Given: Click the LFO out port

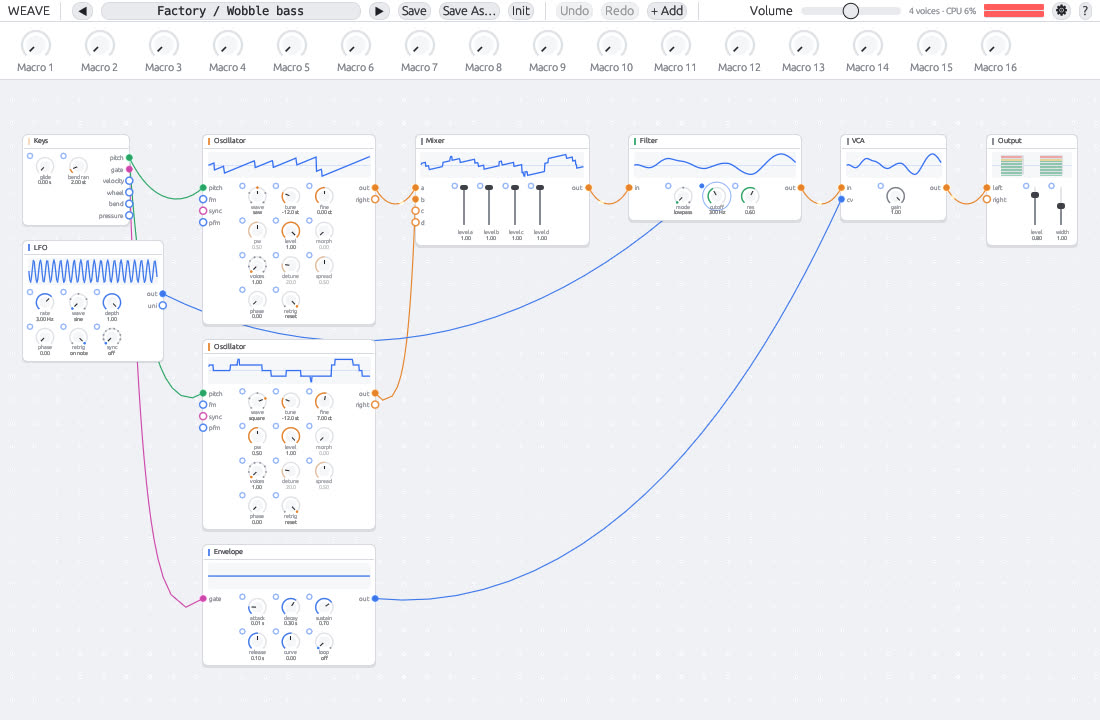Looking at the screenshot, I should pyautogui.click(x=163, y=294).
